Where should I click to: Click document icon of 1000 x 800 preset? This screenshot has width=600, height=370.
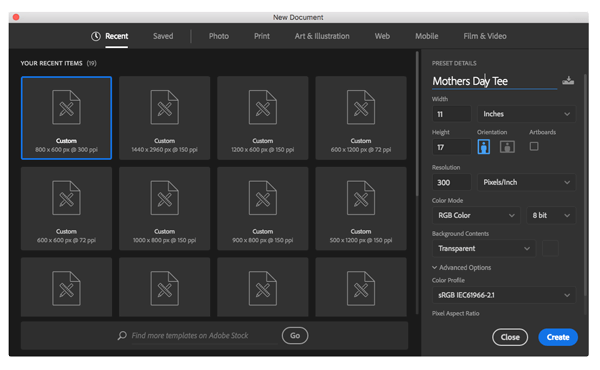click(165, 198)
